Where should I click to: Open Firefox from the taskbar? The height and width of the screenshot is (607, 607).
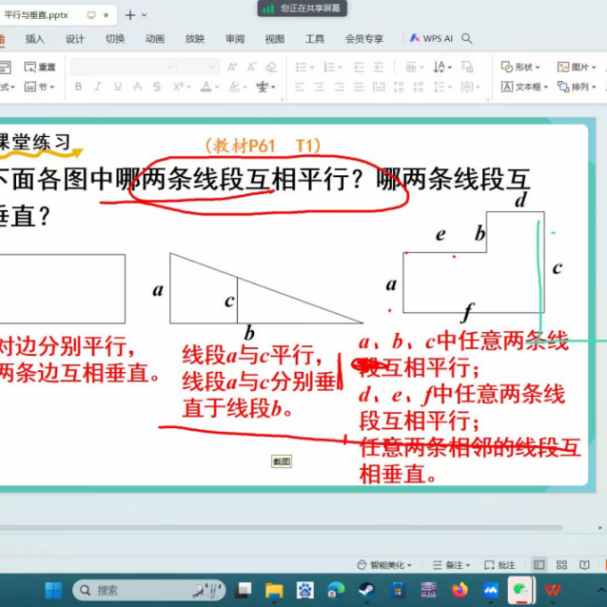(x=459, y=590)
